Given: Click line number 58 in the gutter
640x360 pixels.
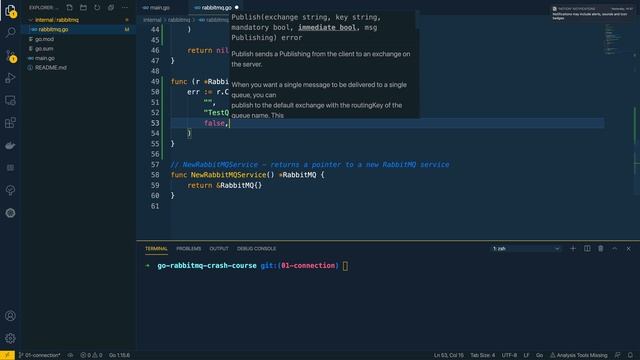Looking at the screenshot, I should pyautogui.click(x=155, y=175).
